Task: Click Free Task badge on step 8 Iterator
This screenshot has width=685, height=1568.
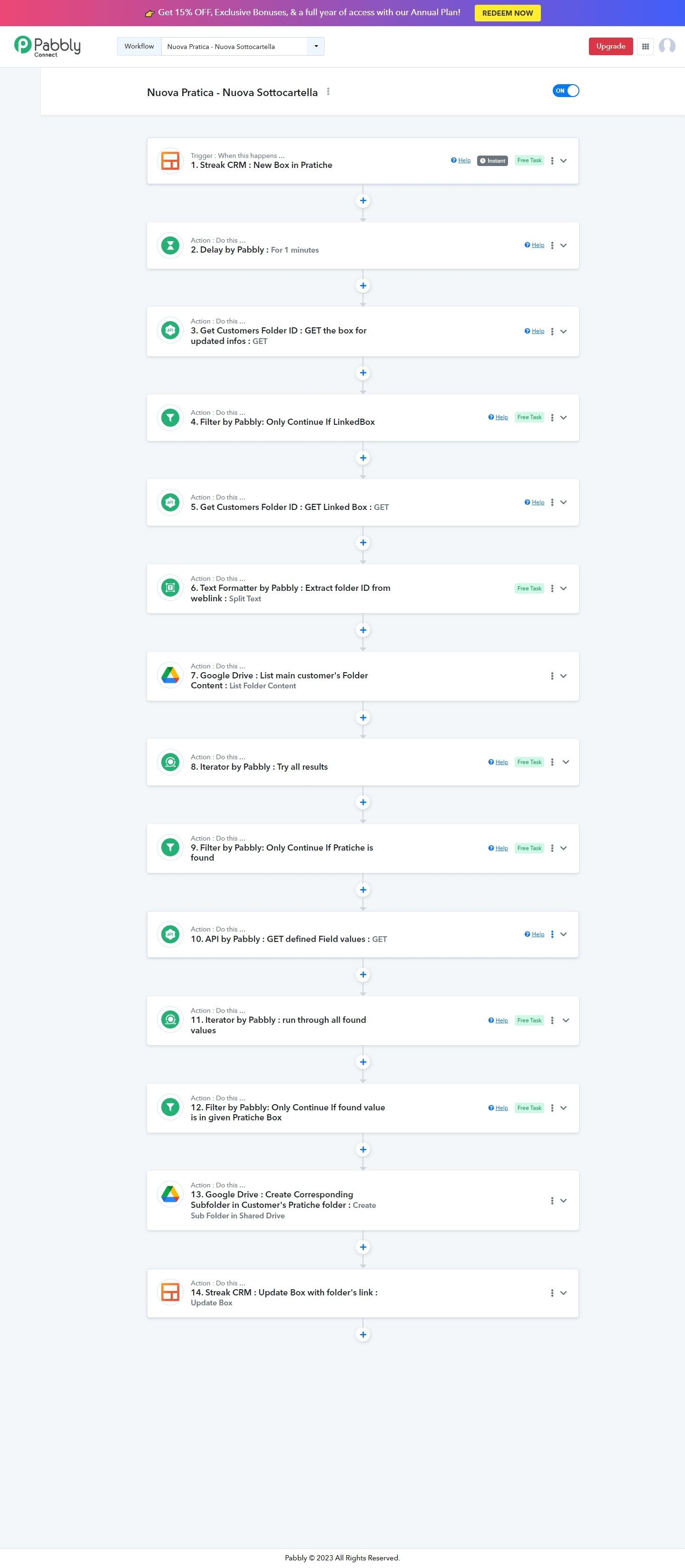Action: [x=529, y=762]
